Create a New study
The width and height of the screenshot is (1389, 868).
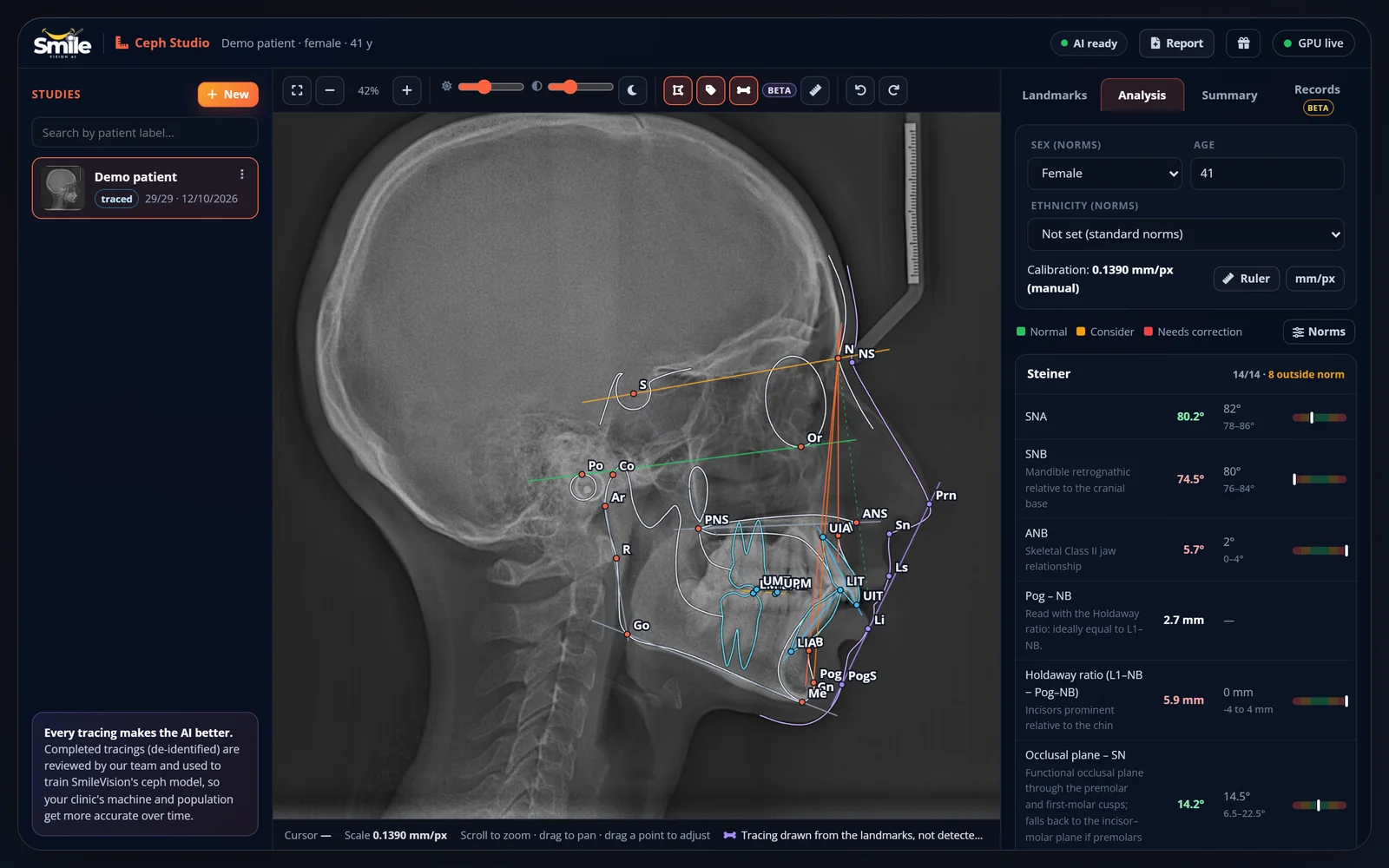tap(228, 95)
